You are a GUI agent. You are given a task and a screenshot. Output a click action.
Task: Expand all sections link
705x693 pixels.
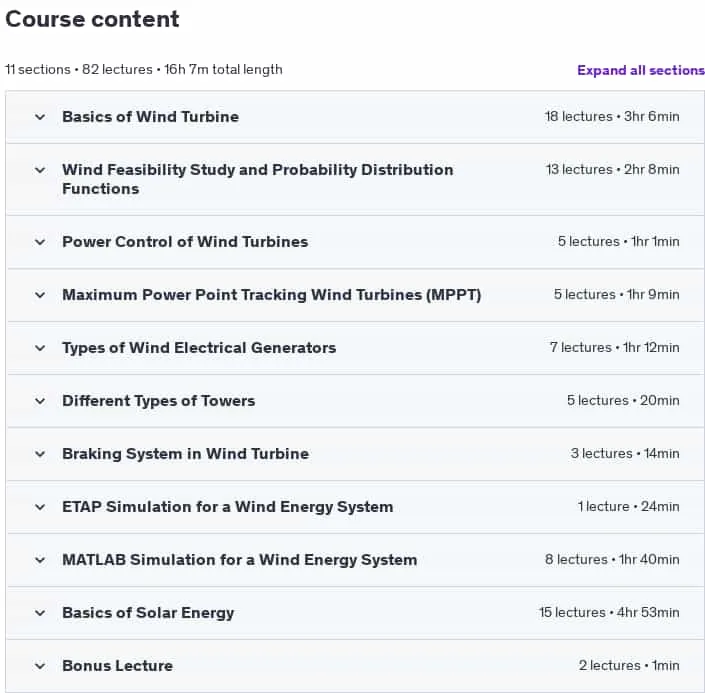[641, 70]
